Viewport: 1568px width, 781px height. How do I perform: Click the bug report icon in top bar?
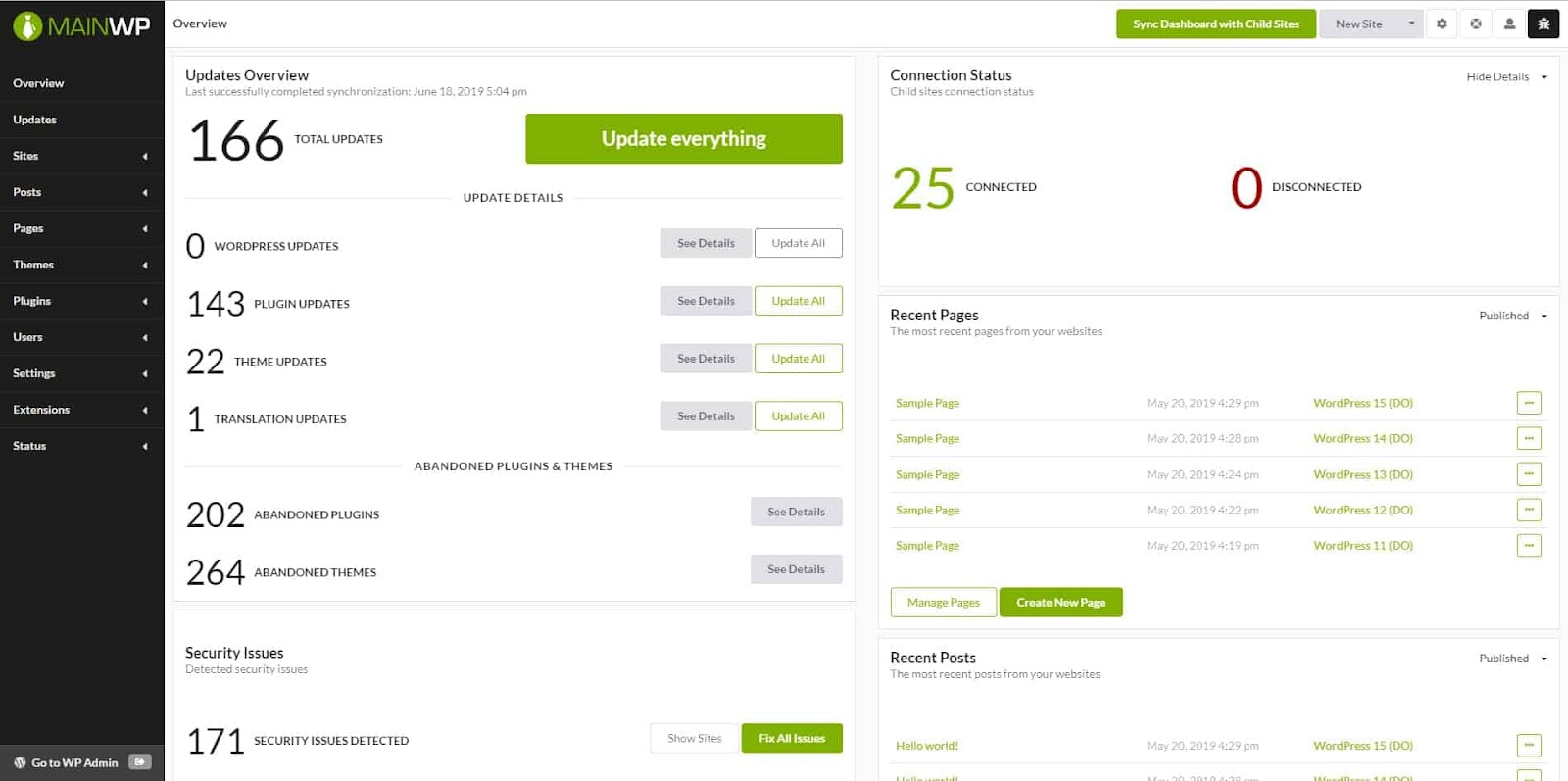click(1543, 24)
